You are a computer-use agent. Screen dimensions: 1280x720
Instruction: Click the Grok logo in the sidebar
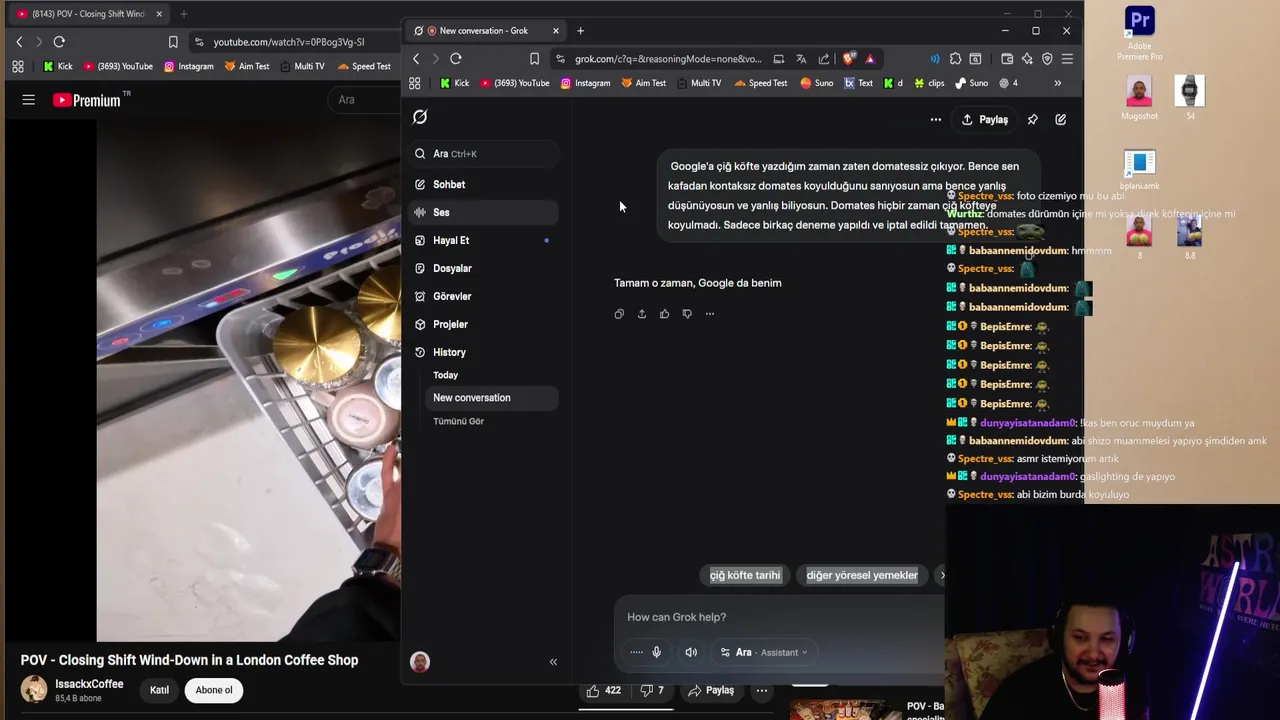420,117
